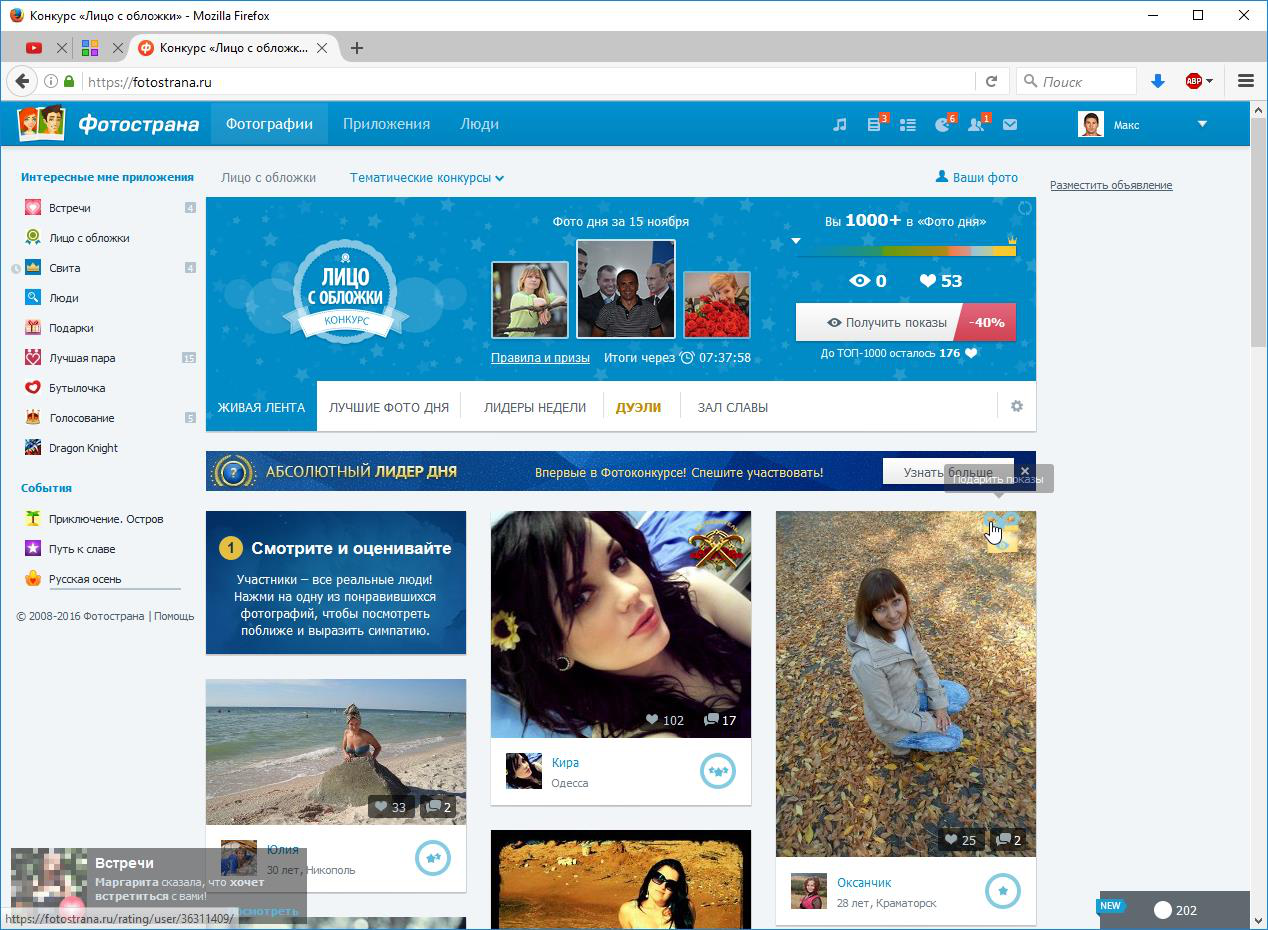Image resolution: width=1268 pixels, height=930 pixels.
Task: Open the mail envelope icon
Action: click(x=1010, y=125)
